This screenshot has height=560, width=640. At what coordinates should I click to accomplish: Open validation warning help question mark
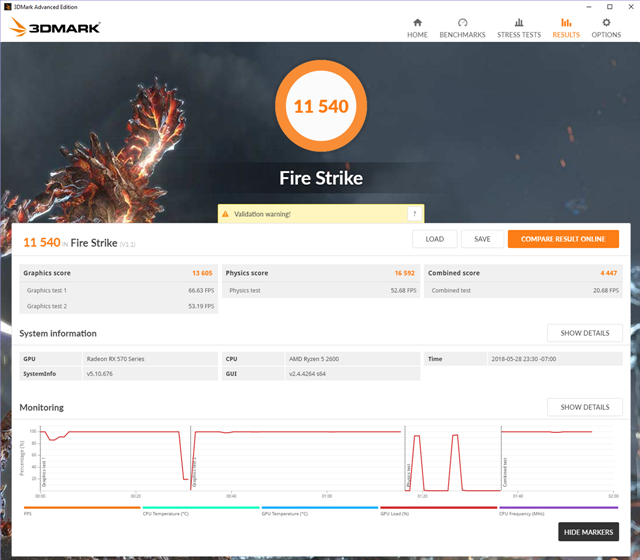414,214
